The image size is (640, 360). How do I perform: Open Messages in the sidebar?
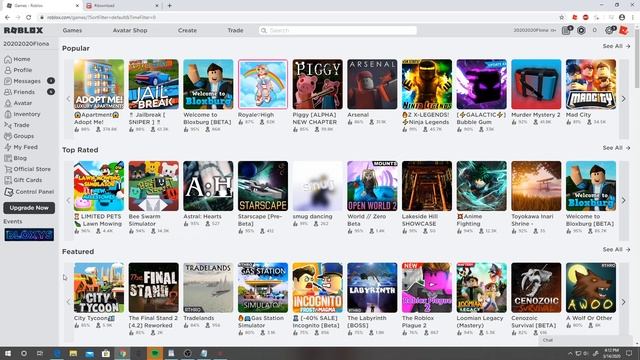22,81
